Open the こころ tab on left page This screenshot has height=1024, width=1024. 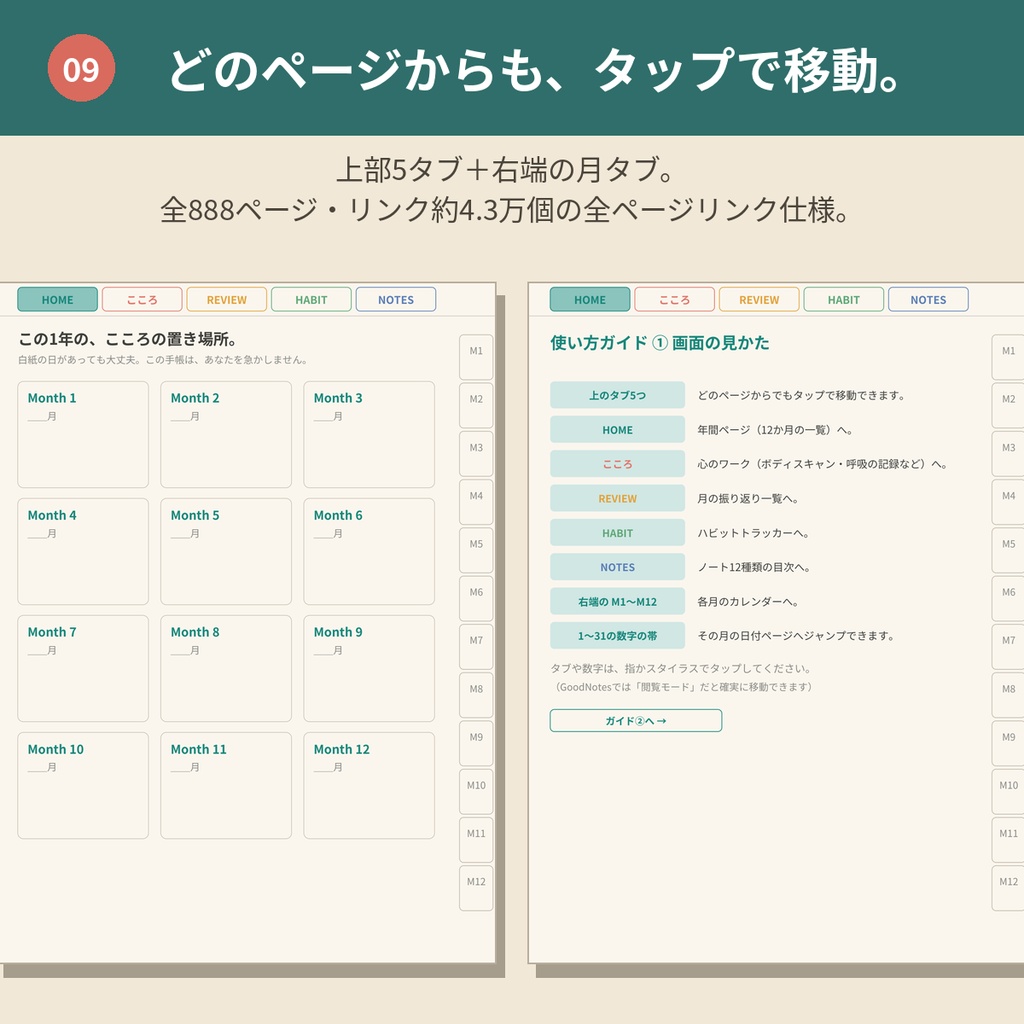[x=142, y=300]
